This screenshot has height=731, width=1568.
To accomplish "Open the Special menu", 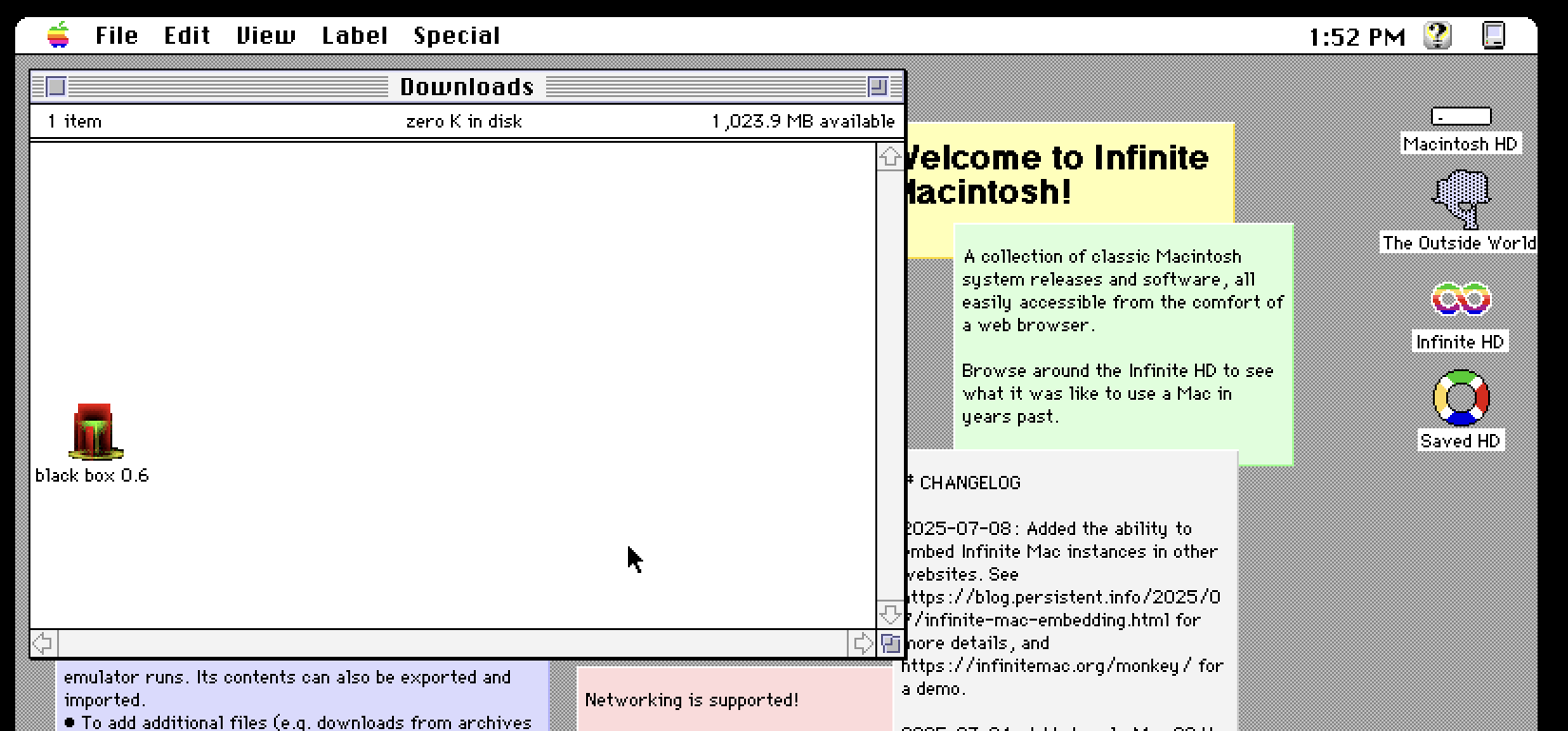I will coord(457,36).
